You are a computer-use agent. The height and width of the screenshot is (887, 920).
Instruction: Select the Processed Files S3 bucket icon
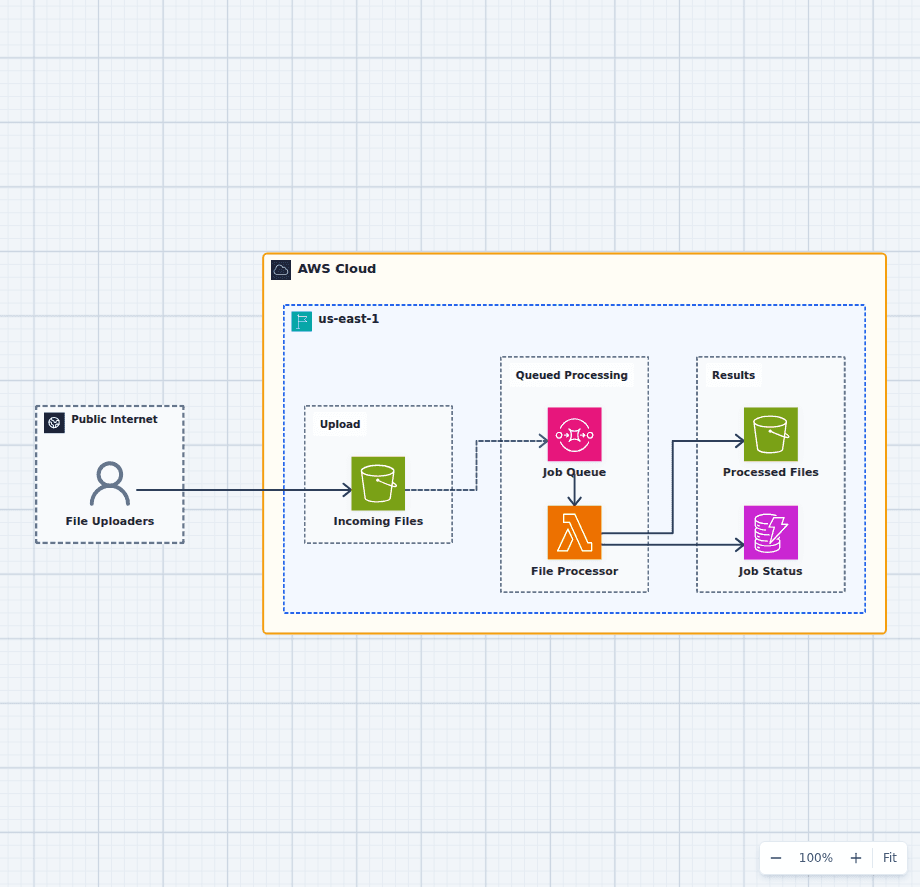click(771, 434)
